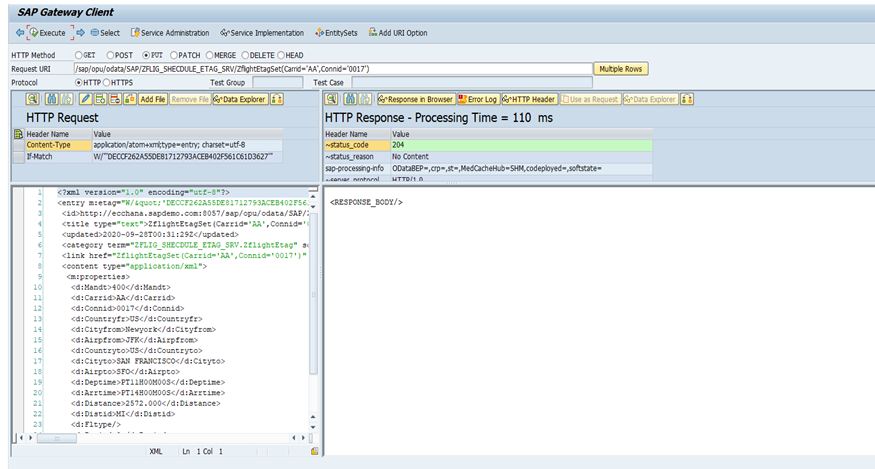Click the Test Case input field

(x=472, y=83)
